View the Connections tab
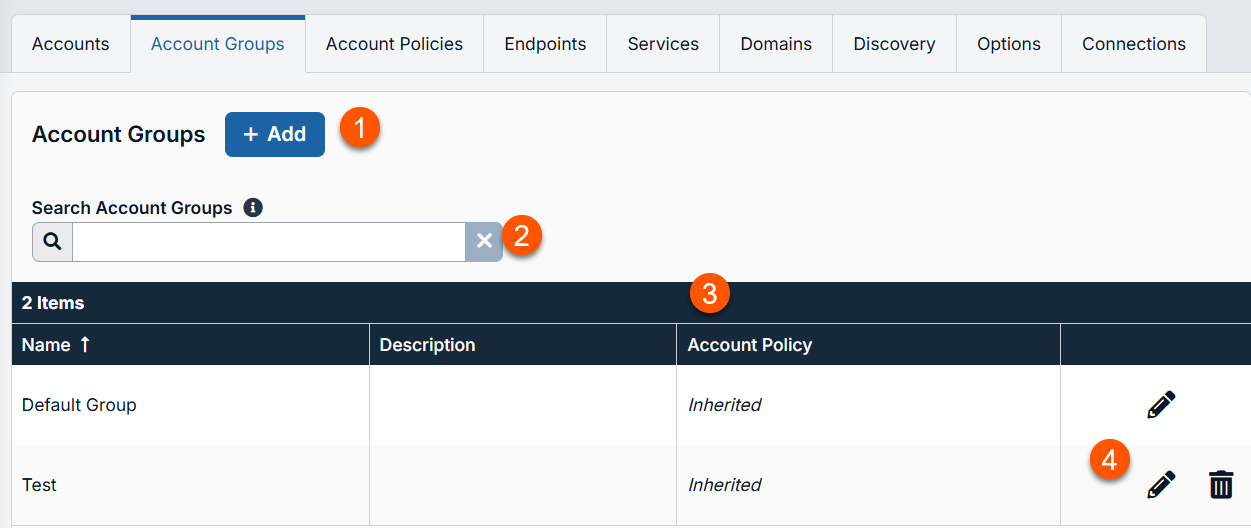The height and width of the screenshot is (528, 1251). 1133,44
